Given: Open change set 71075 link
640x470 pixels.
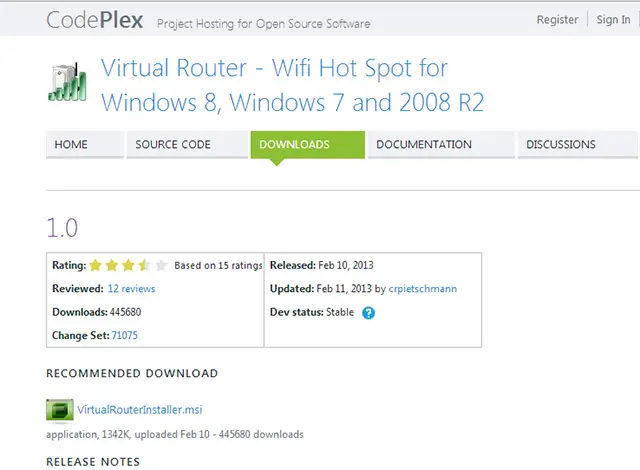Looking at the screenshot, I should [125, 336].
